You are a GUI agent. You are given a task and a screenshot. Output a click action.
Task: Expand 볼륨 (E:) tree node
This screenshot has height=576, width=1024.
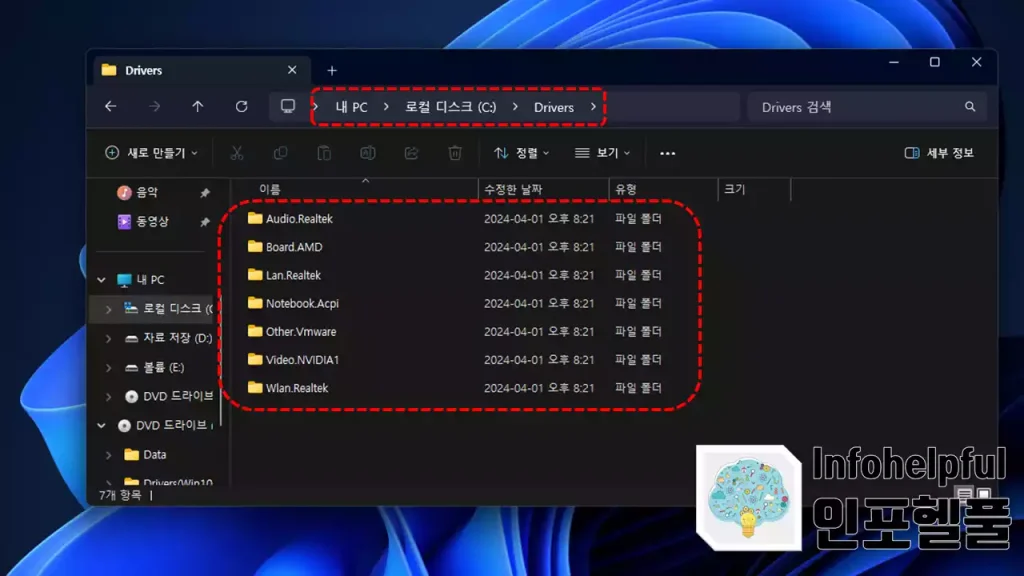click(x=108, y=368)
